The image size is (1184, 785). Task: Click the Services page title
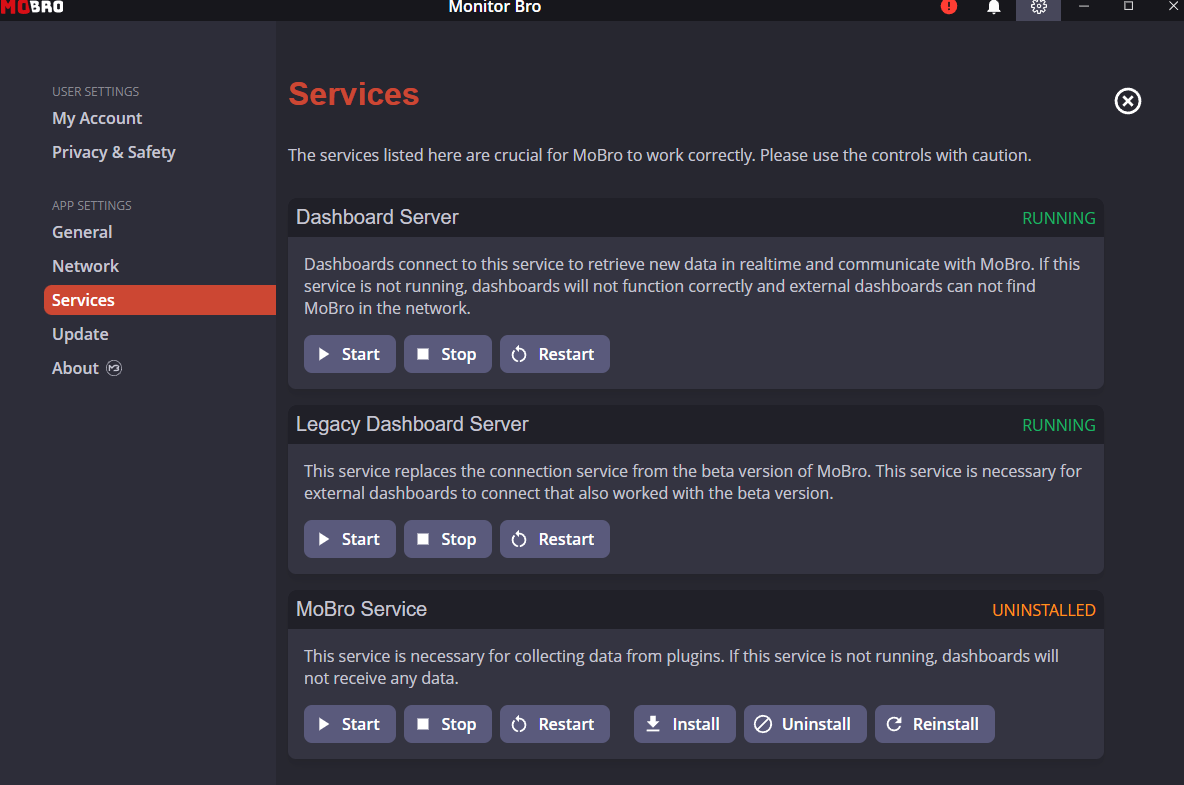353,94
